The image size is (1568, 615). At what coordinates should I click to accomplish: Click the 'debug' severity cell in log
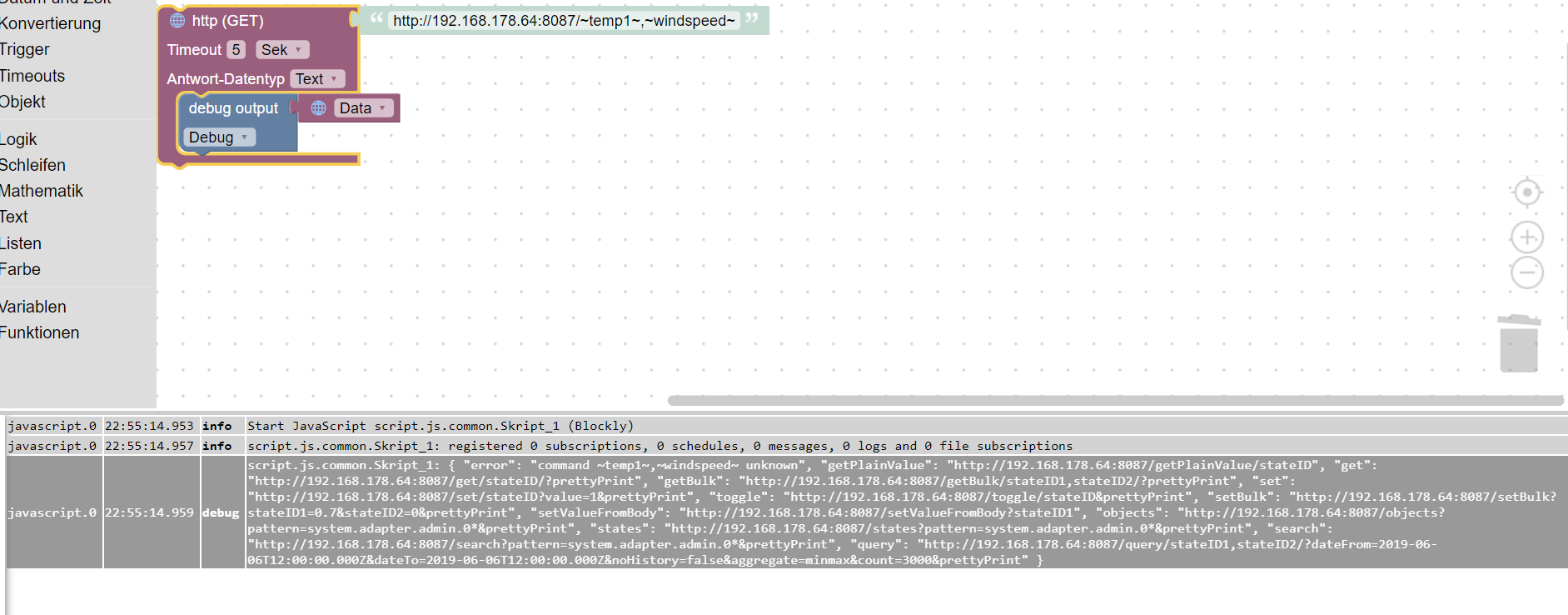(x=221, y=512)
